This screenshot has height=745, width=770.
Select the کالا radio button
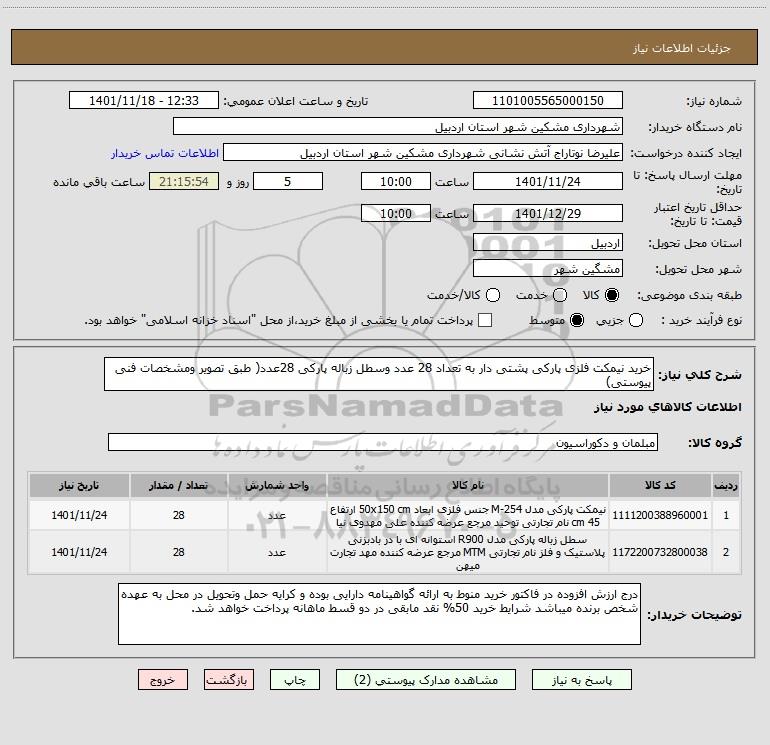point(612,295)
